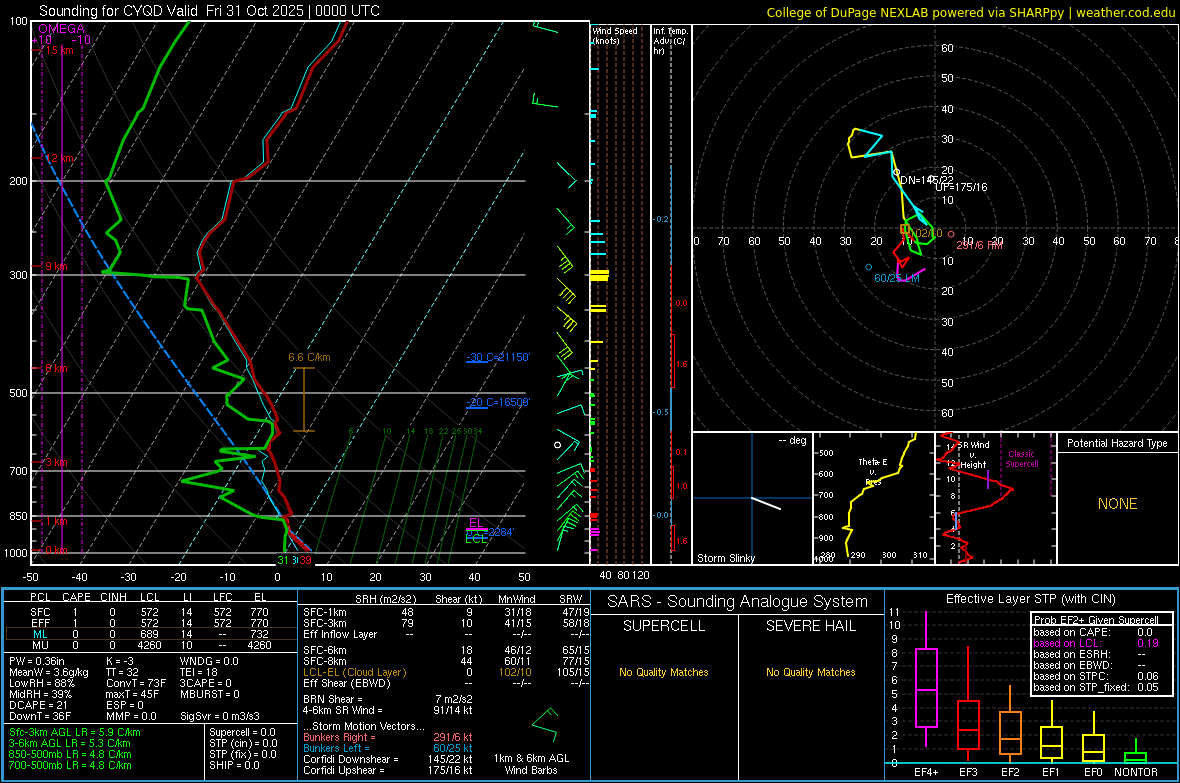
Task: Click the Storm Slinky panel label
Action: click(726, 558)
